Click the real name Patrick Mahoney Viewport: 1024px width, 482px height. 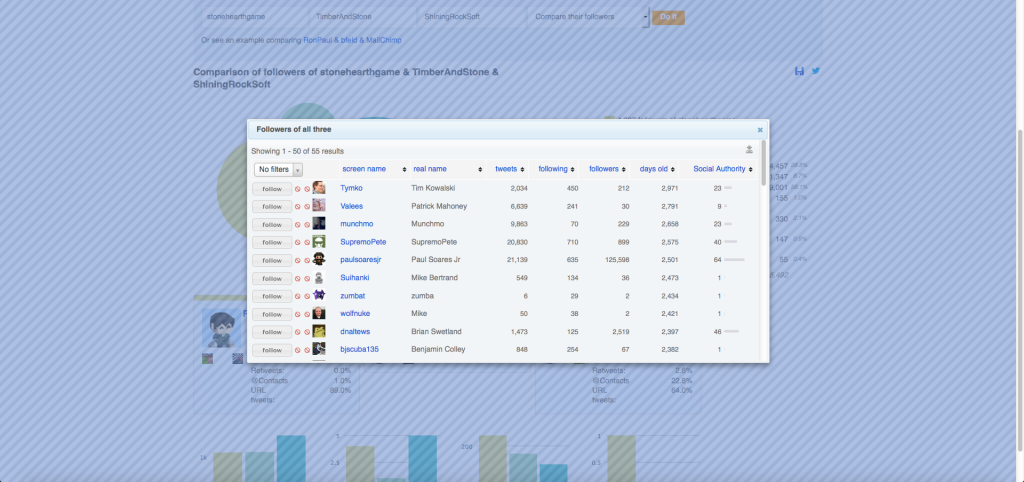437,206
